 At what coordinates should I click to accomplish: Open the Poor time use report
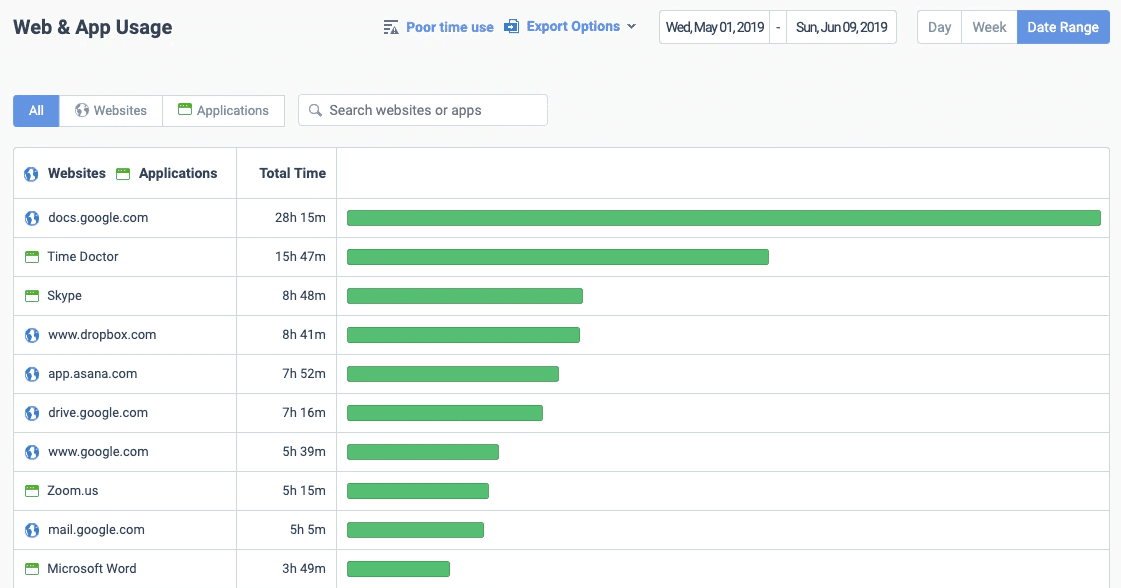(449, 27)
